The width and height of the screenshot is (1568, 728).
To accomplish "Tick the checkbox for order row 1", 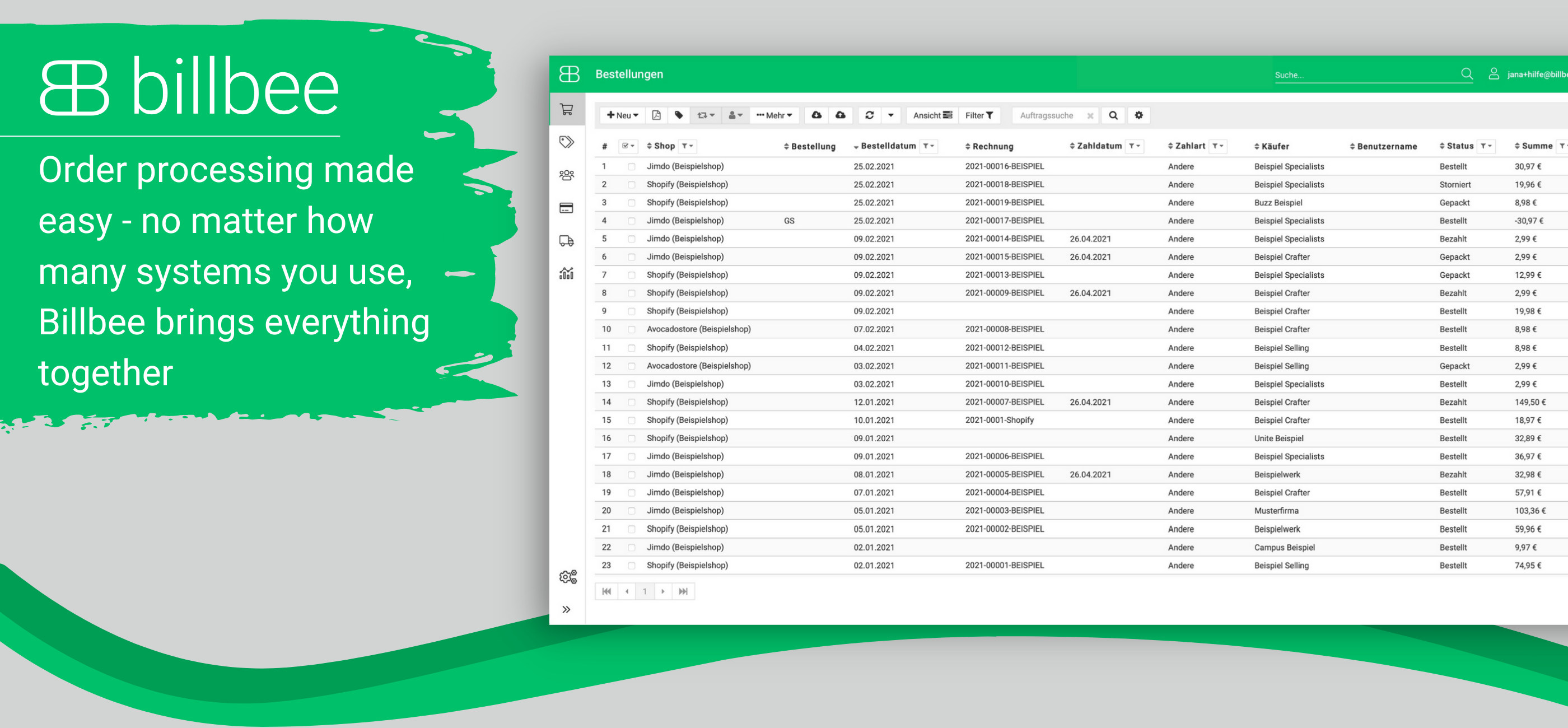I will tap(631, 167).
